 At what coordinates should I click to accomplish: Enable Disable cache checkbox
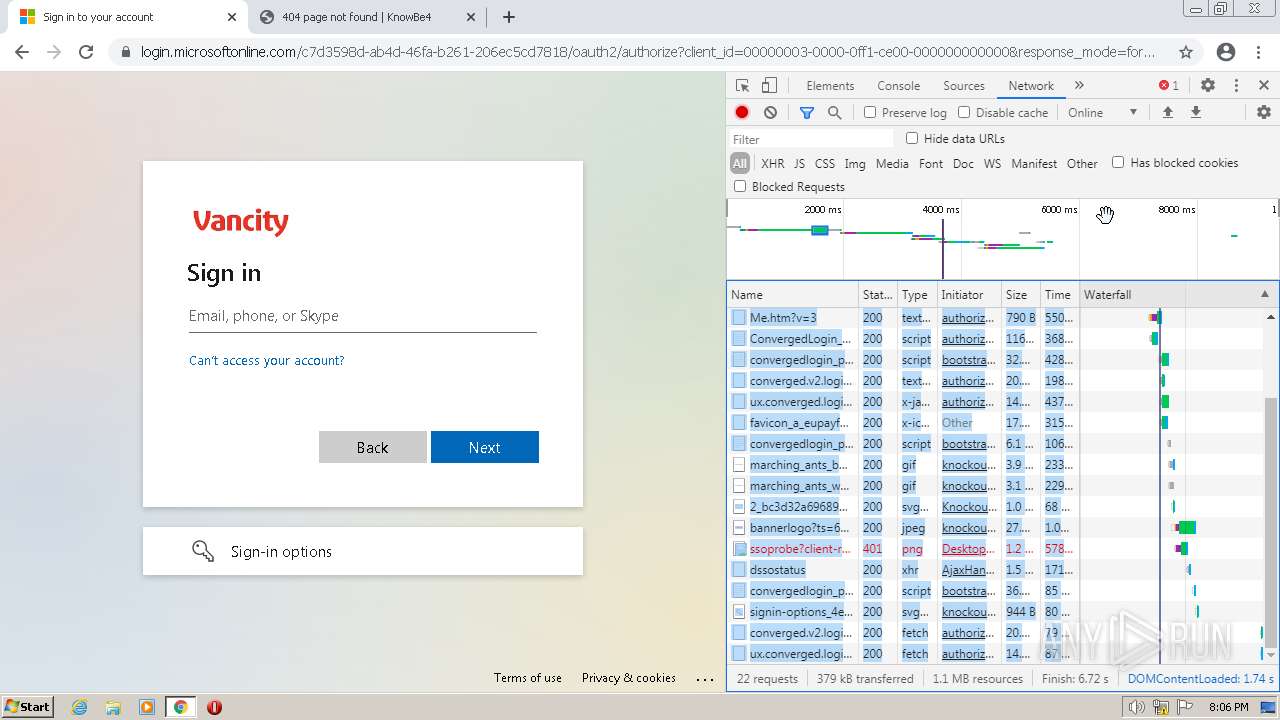coord(964,113)
